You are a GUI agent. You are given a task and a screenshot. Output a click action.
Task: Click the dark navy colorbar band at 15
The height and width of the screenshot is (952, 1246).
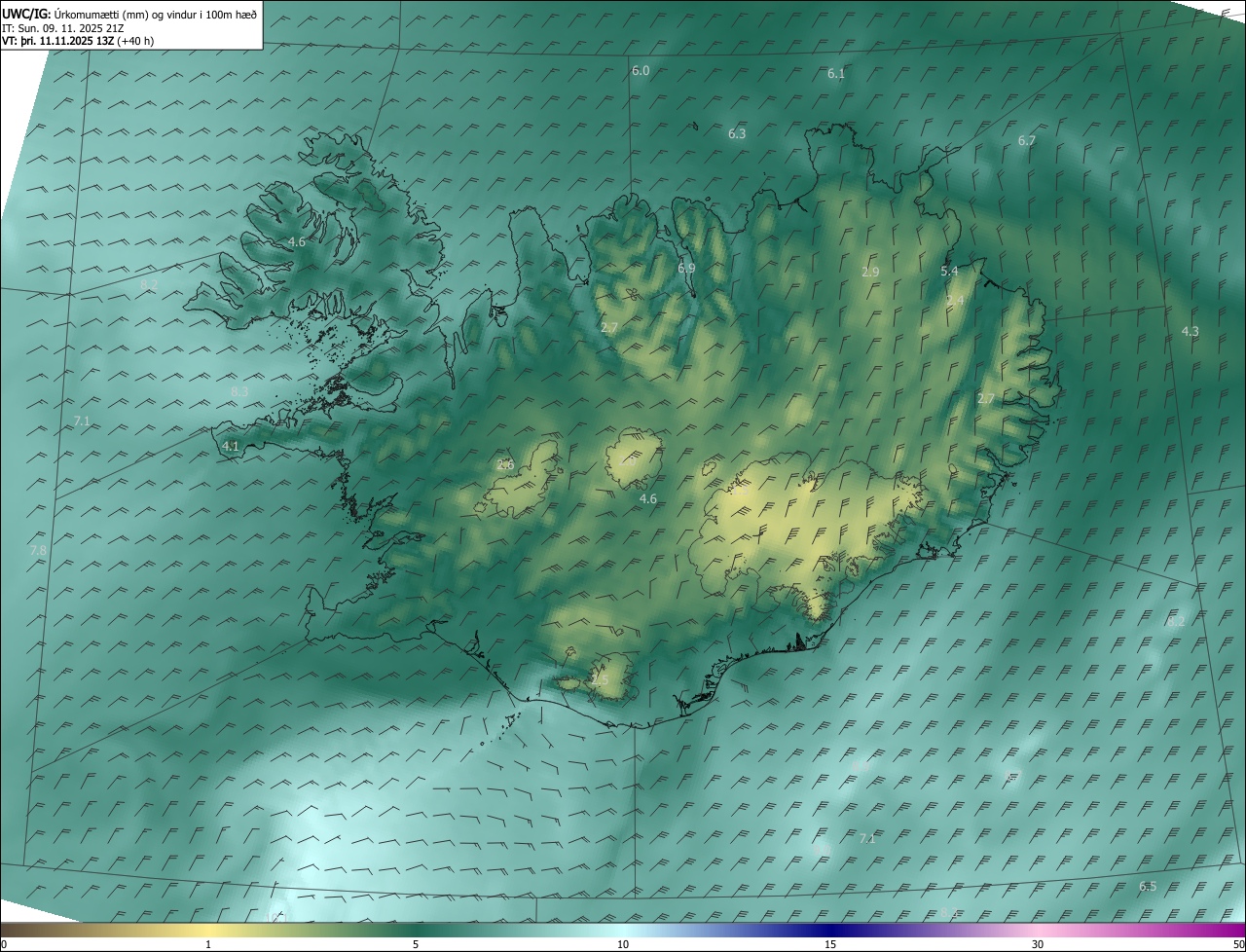pyautogui.click(x=830, y=931)
